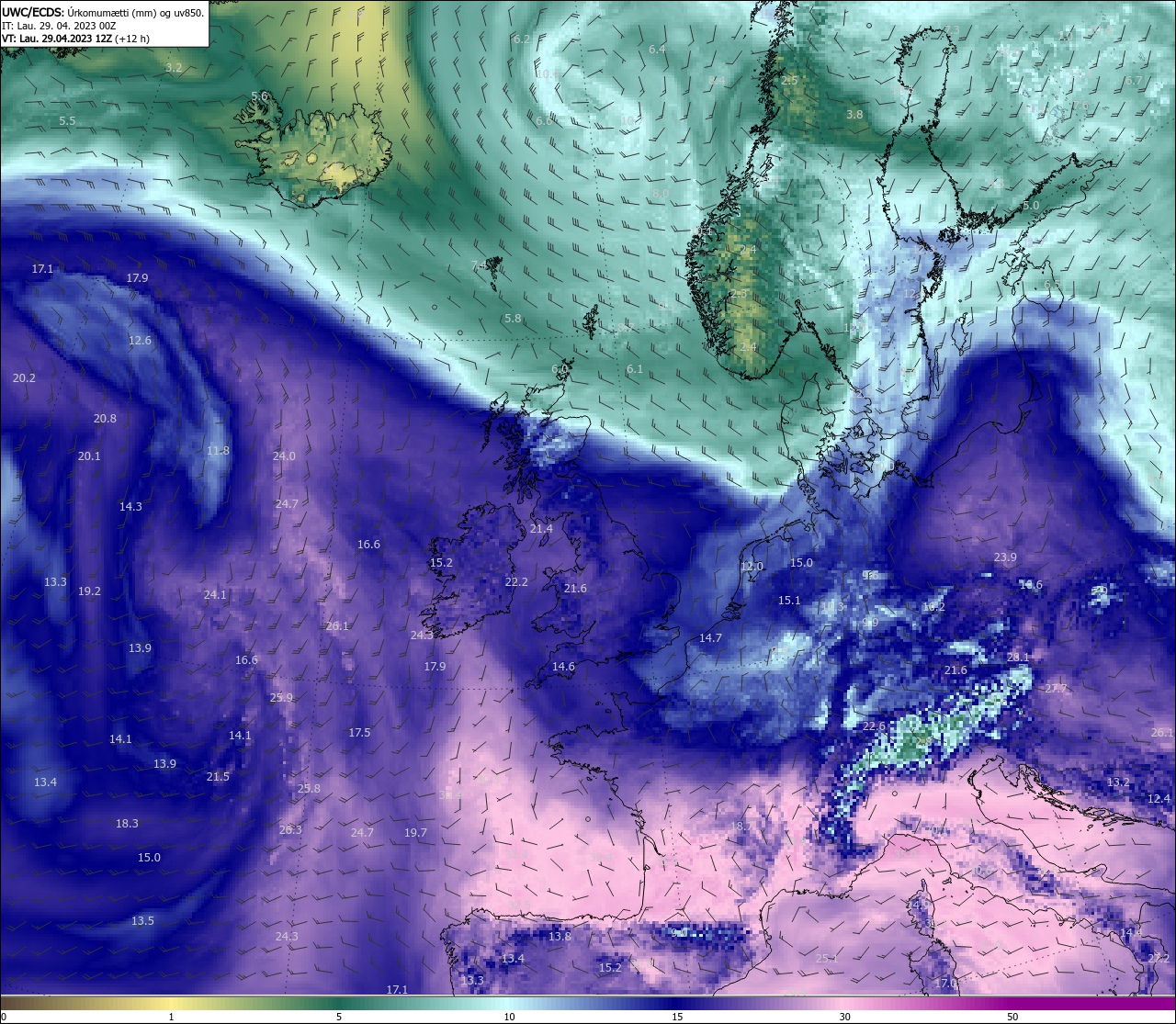Image resolution: width=1176 pixels, height=1024 pixels.
Task: Select the 20.8 value in the Atlantic
Action: (105, 418)
